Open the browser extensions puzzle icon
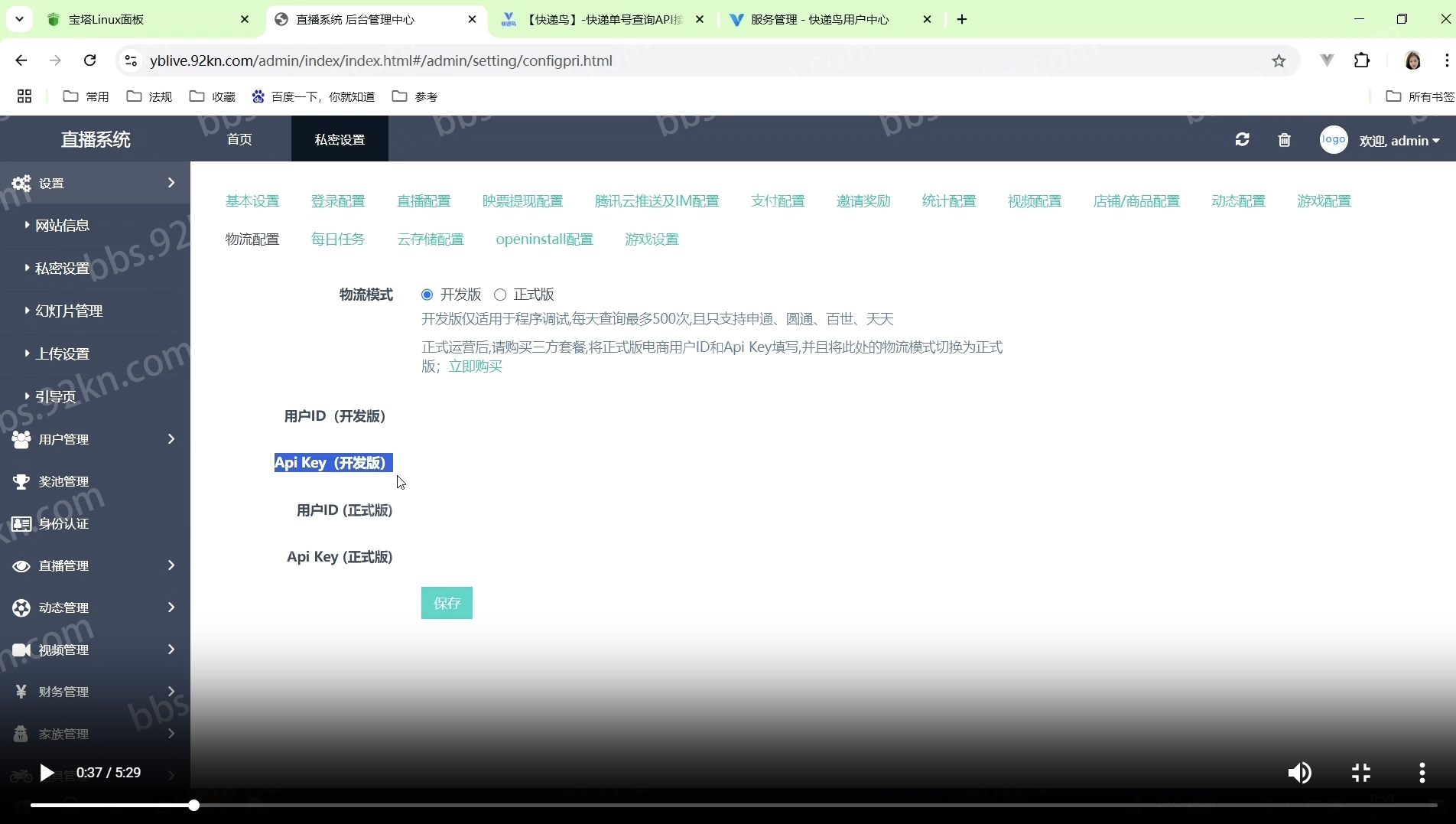 tap(1362, 60)
